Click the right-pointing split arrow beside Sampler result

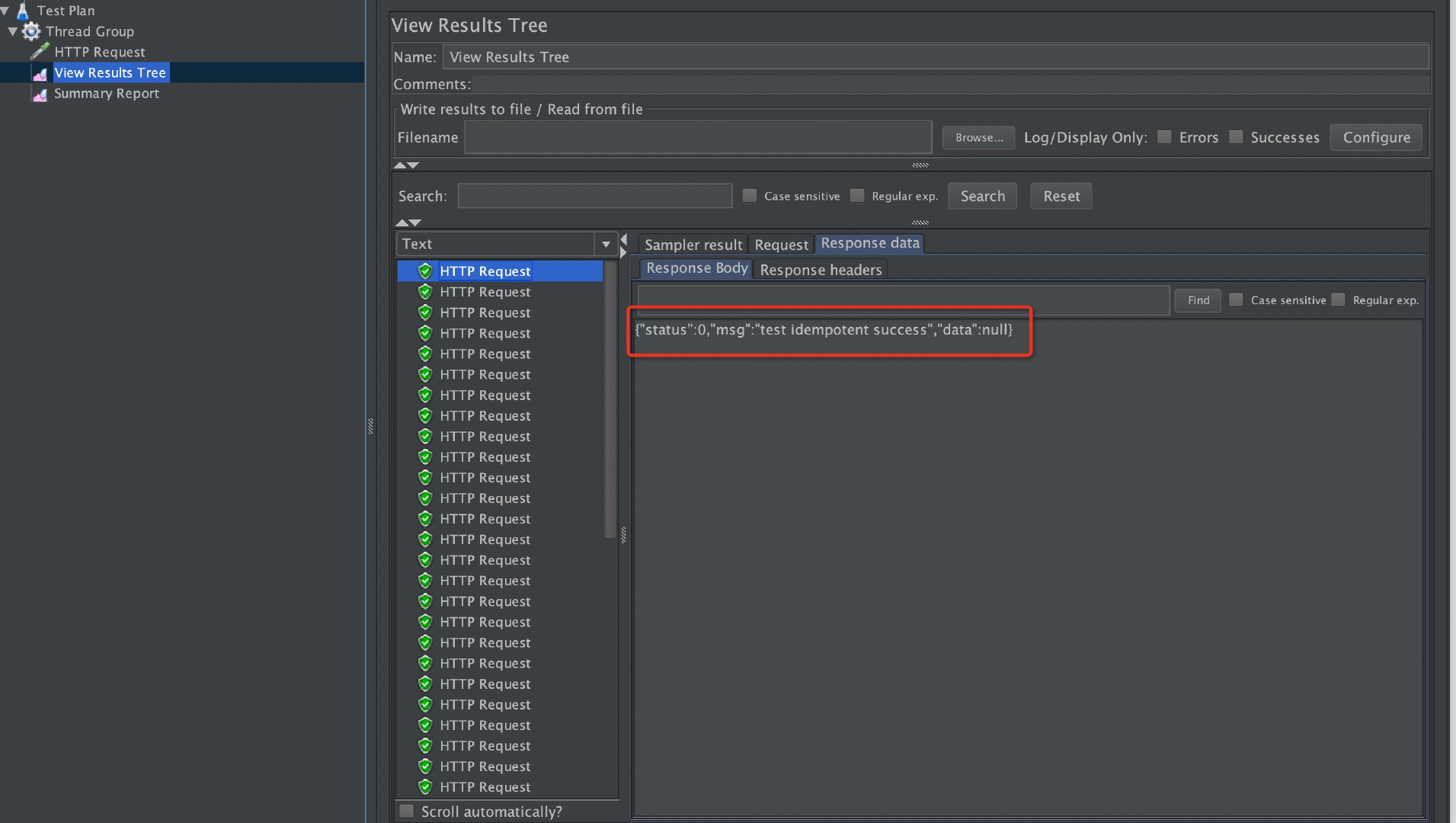[623, 252]
